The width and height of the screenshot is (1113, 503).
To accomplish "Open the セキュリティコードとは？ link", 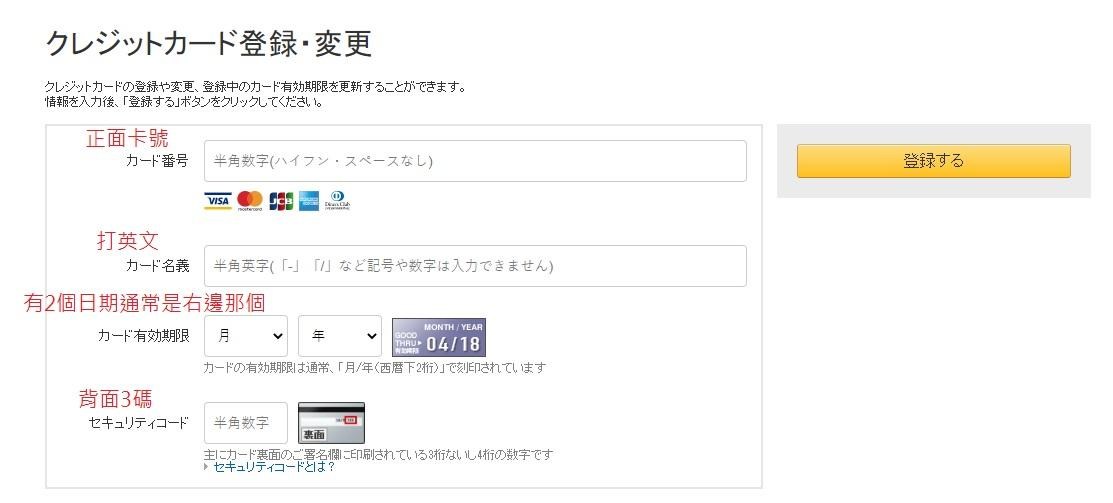I will [x=273, y=467].
